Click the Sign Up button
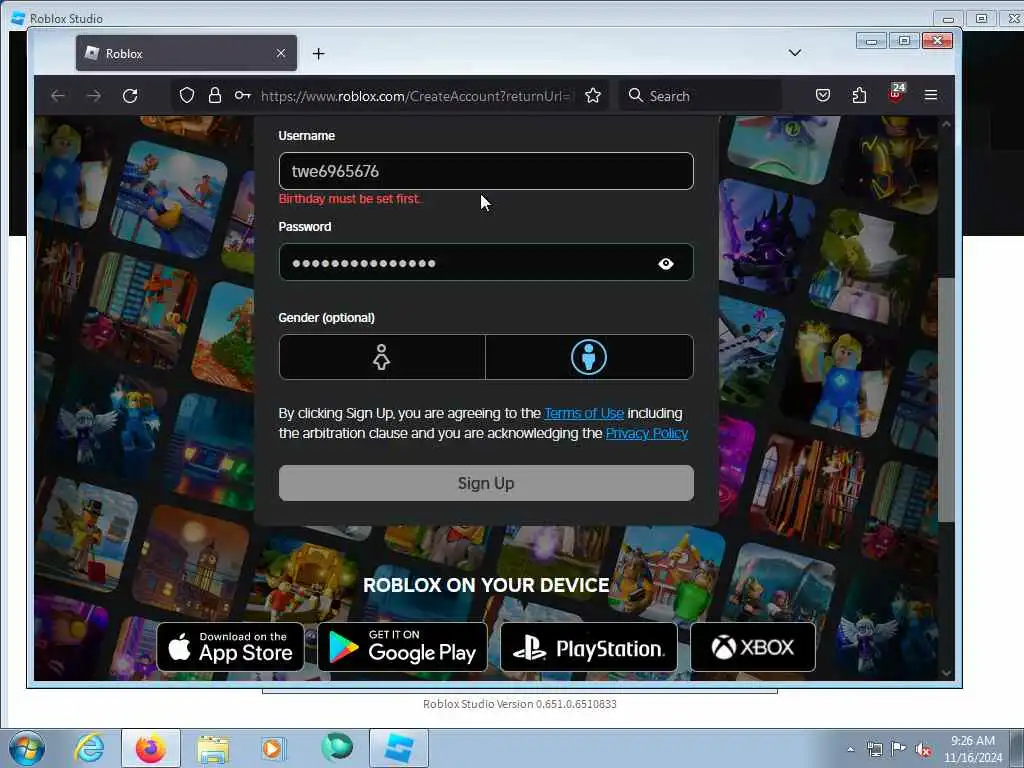This screenshot has height=768, width=1024. point(486,483)
